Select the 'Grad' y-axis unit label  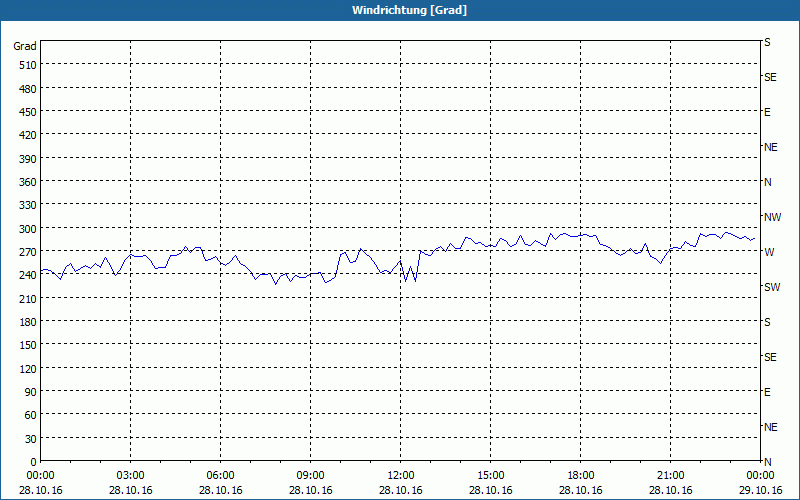coord(25,46)
